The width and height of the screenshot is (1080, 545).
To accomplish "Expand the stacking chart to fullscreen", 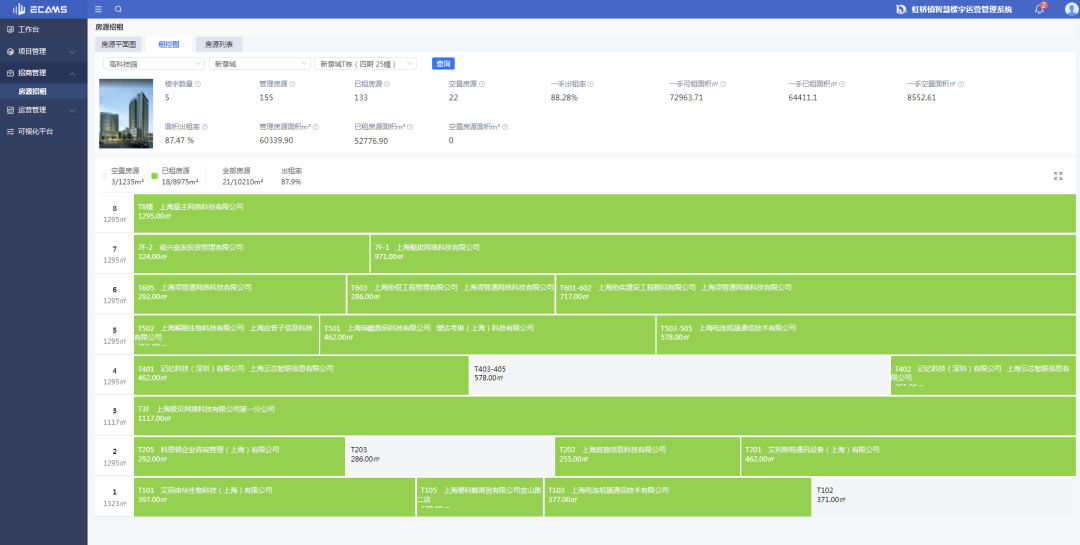I will point(1058,176).
